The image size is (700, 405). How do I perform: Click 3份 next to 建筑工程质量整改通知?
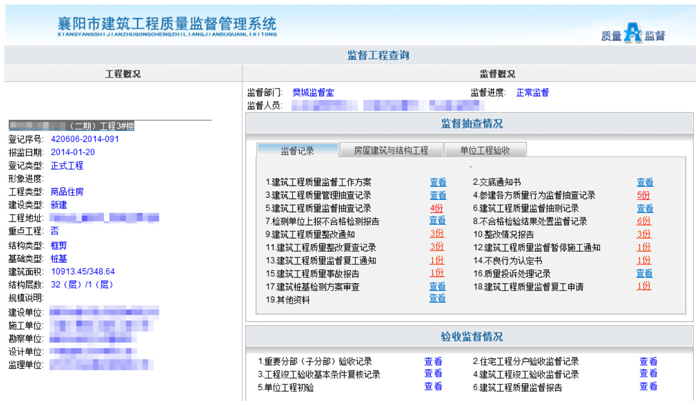tap(437, 234)
